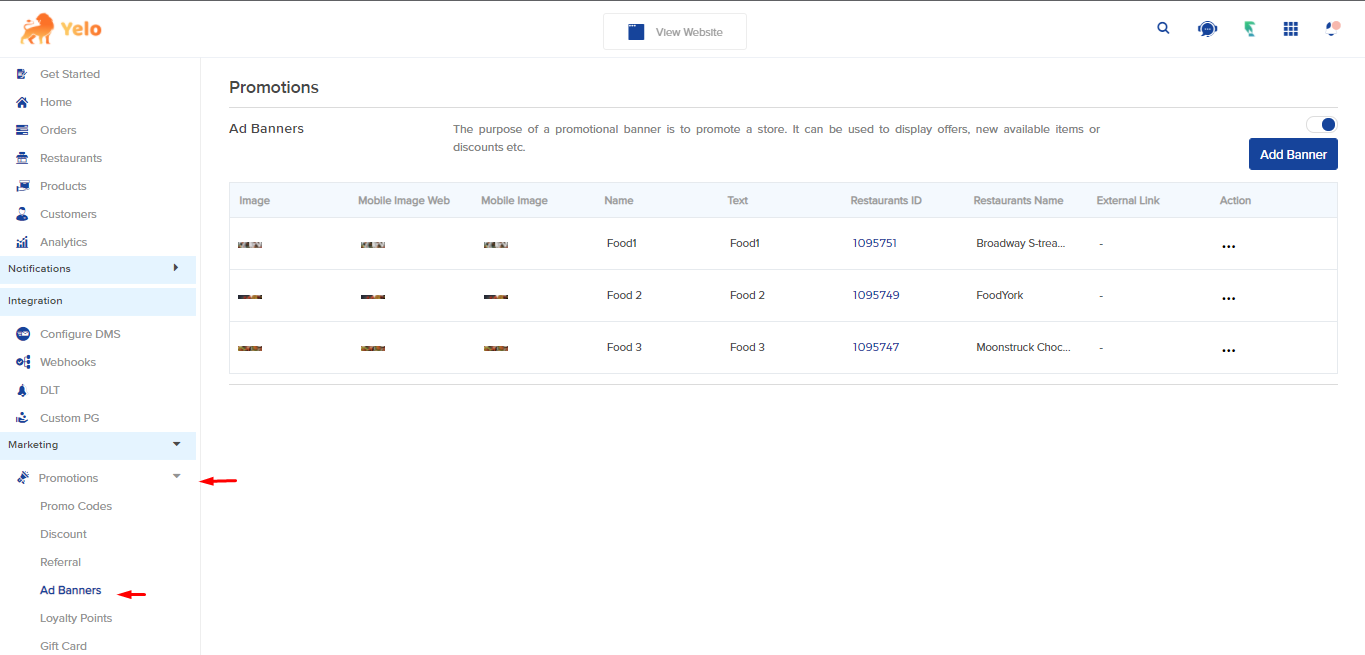Click the Analytics chart icon
The width and height of the screenshot is (1365, 655).
tap(22, 242)
